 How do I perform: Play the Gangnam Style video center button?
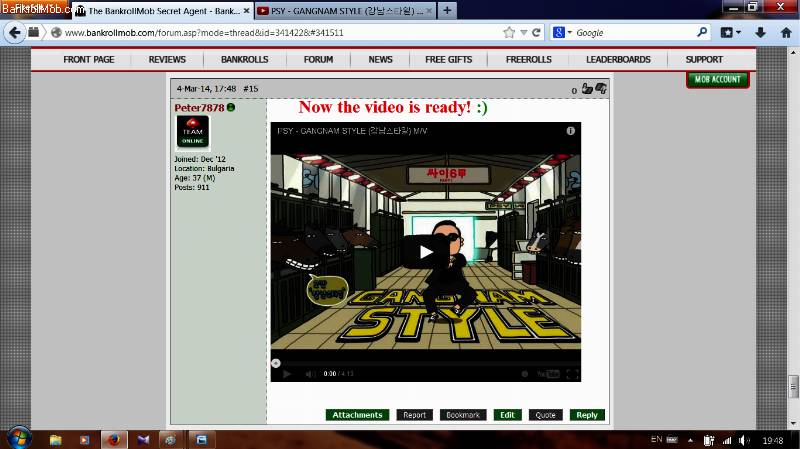(x=426, y=252)
